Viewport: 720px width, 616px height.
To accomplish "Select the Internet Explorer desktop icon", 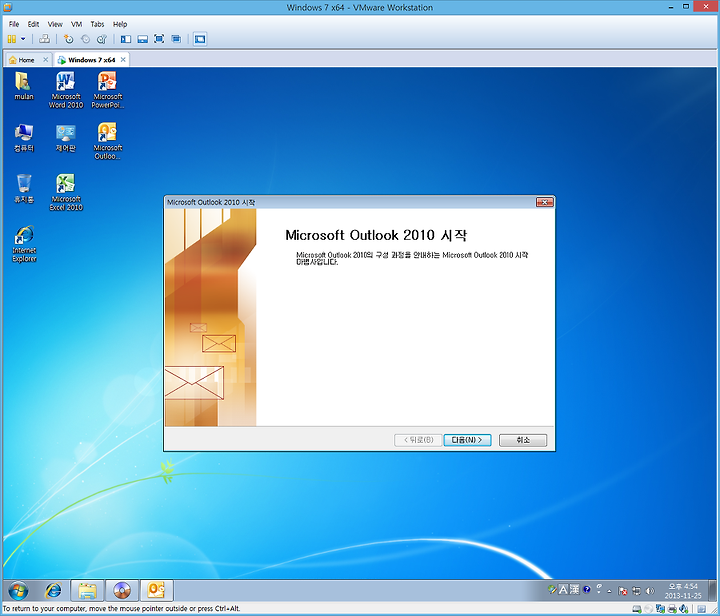I will 24,244.
